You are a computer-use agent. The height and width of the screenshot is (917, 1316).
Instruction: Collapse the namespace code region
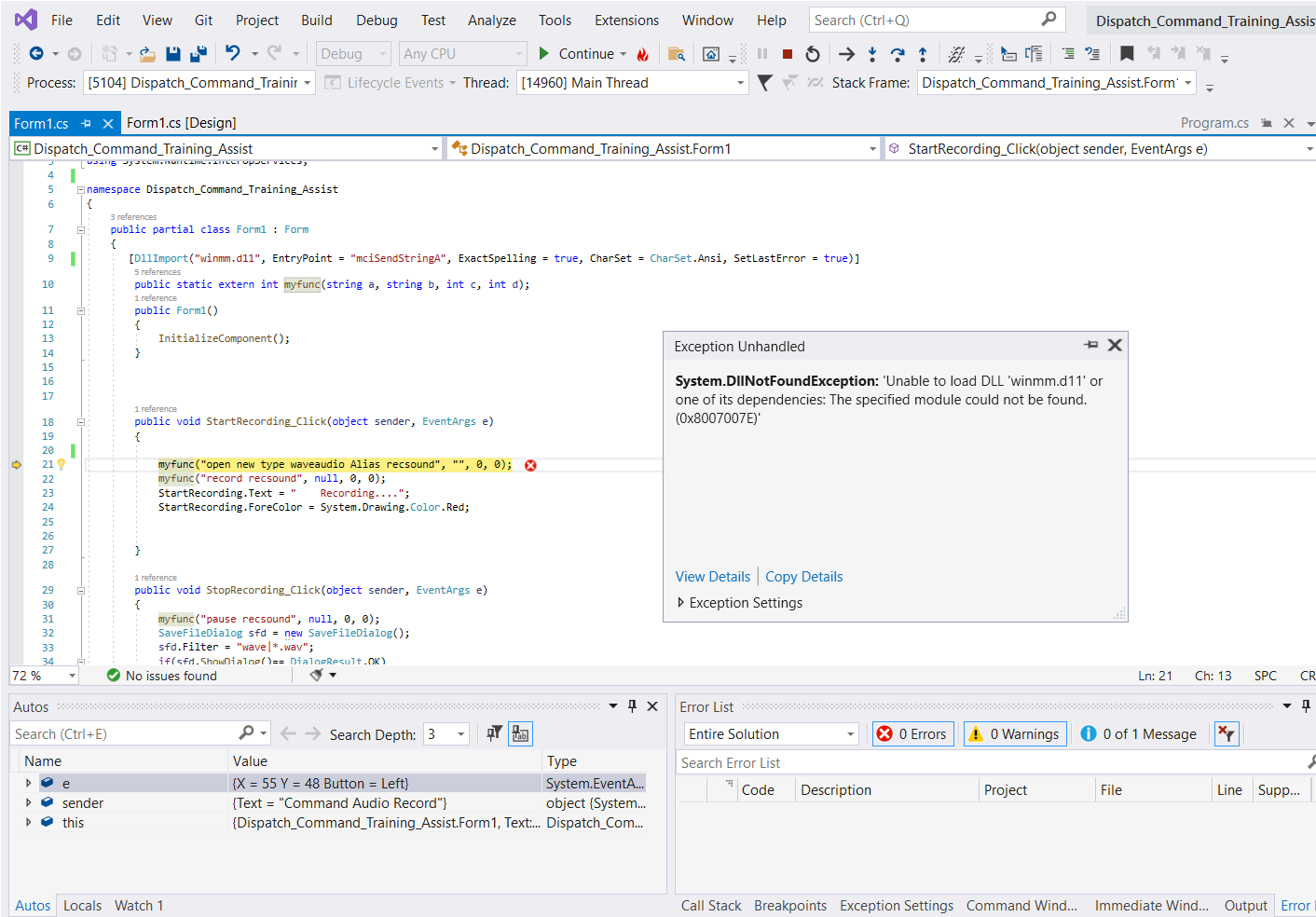[81, 189]
